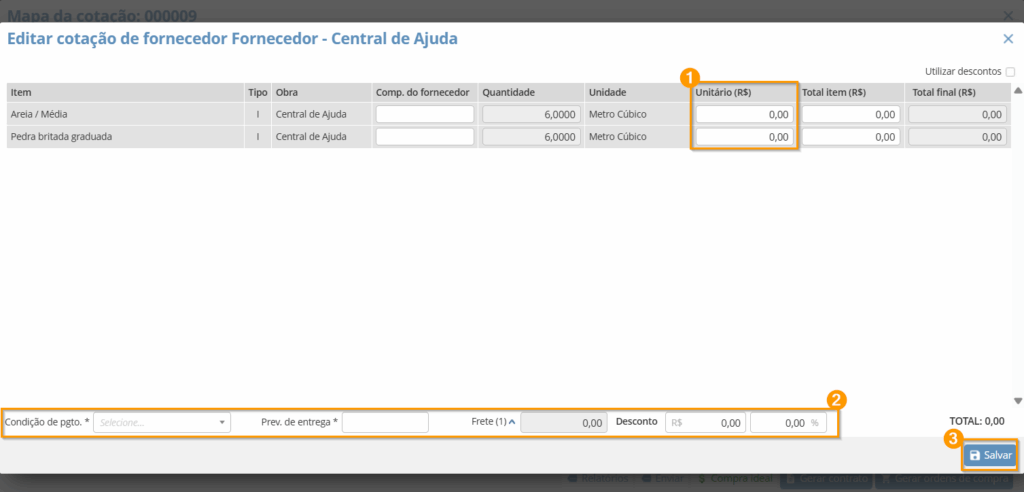
Task: Click the Prev. de entrega field
Action: 385,423
